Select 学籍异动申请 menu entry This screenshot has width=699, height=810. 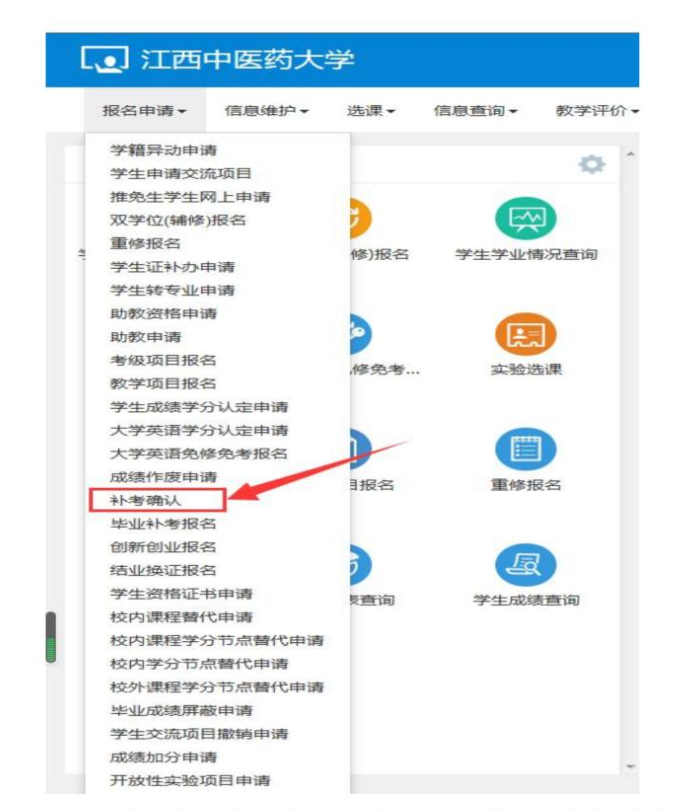(163, 150)
